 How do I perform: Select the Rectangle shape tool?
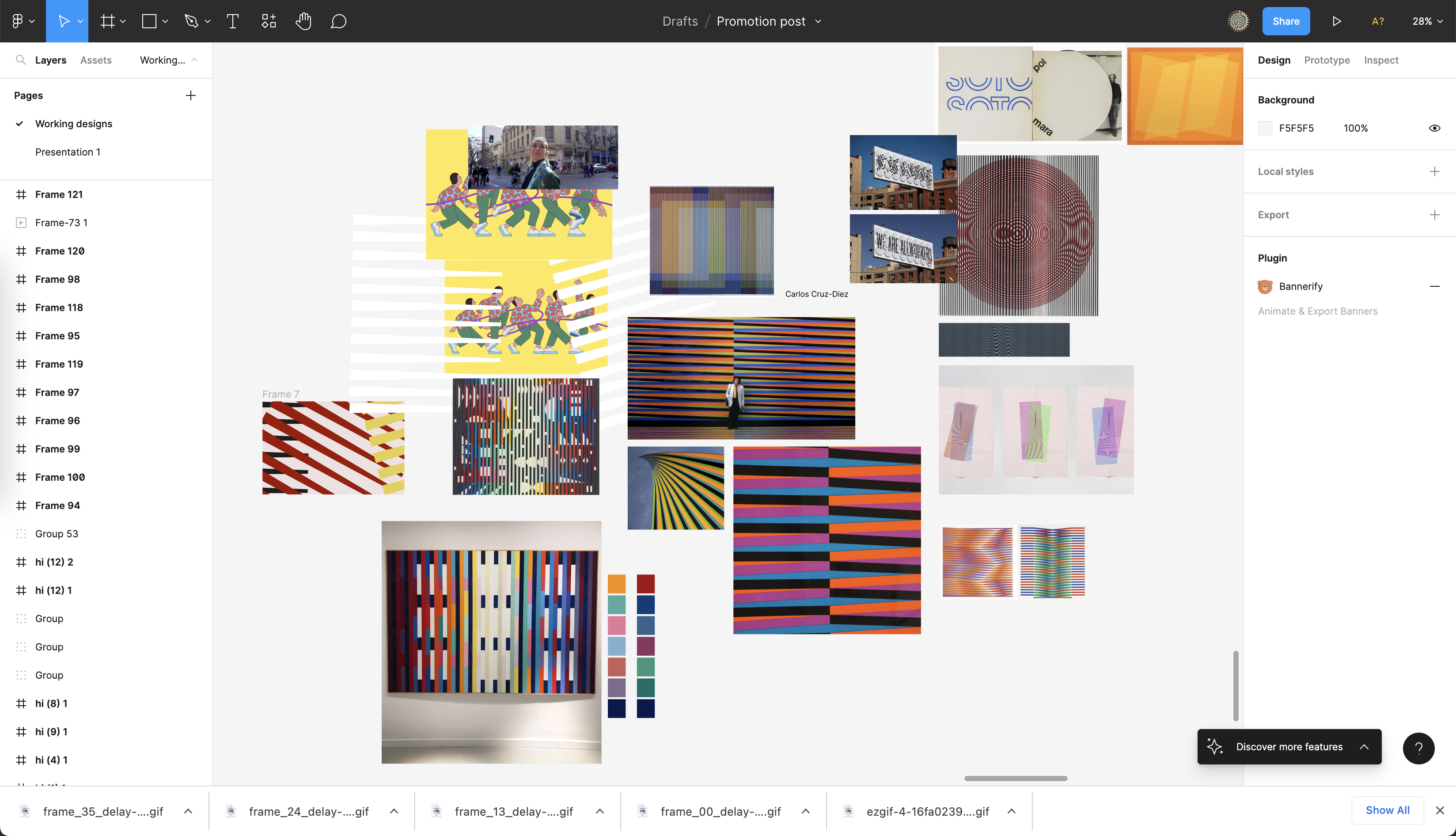(x=149, y=21)
